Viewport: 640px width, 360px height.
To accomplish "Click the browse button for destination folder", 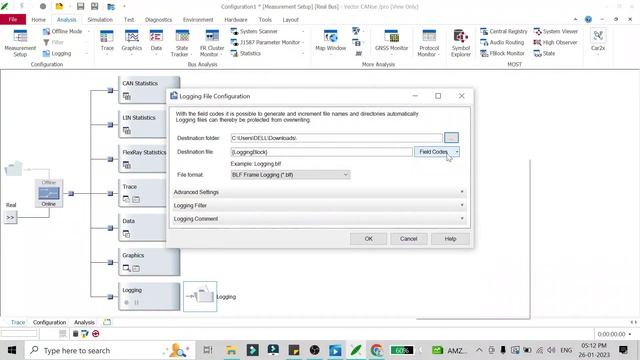I will click(451, 138).
